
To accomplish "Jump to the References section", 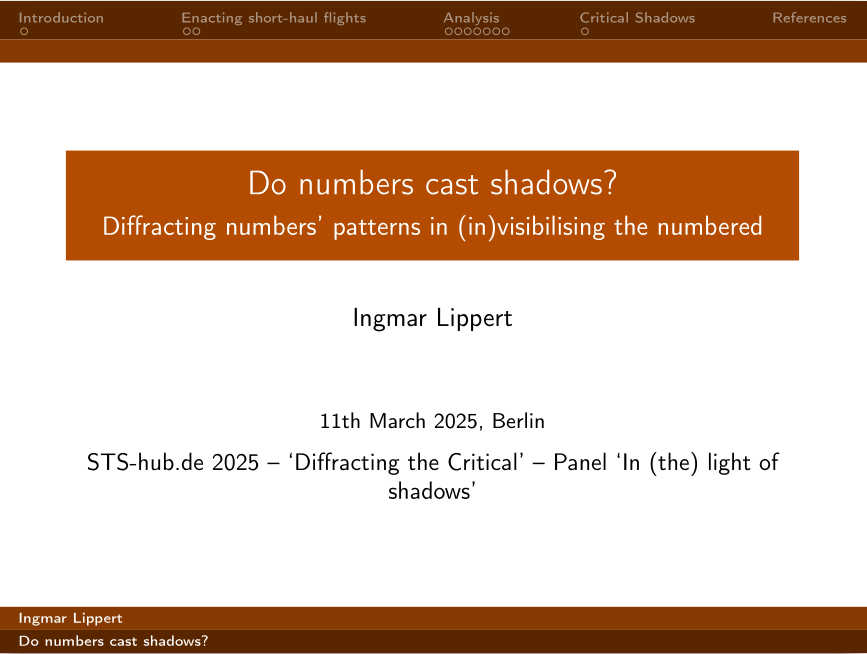I will pos(809,18).
